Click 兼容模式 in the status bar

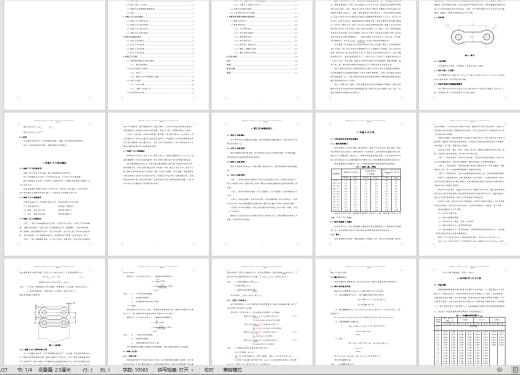pos(232,370)
